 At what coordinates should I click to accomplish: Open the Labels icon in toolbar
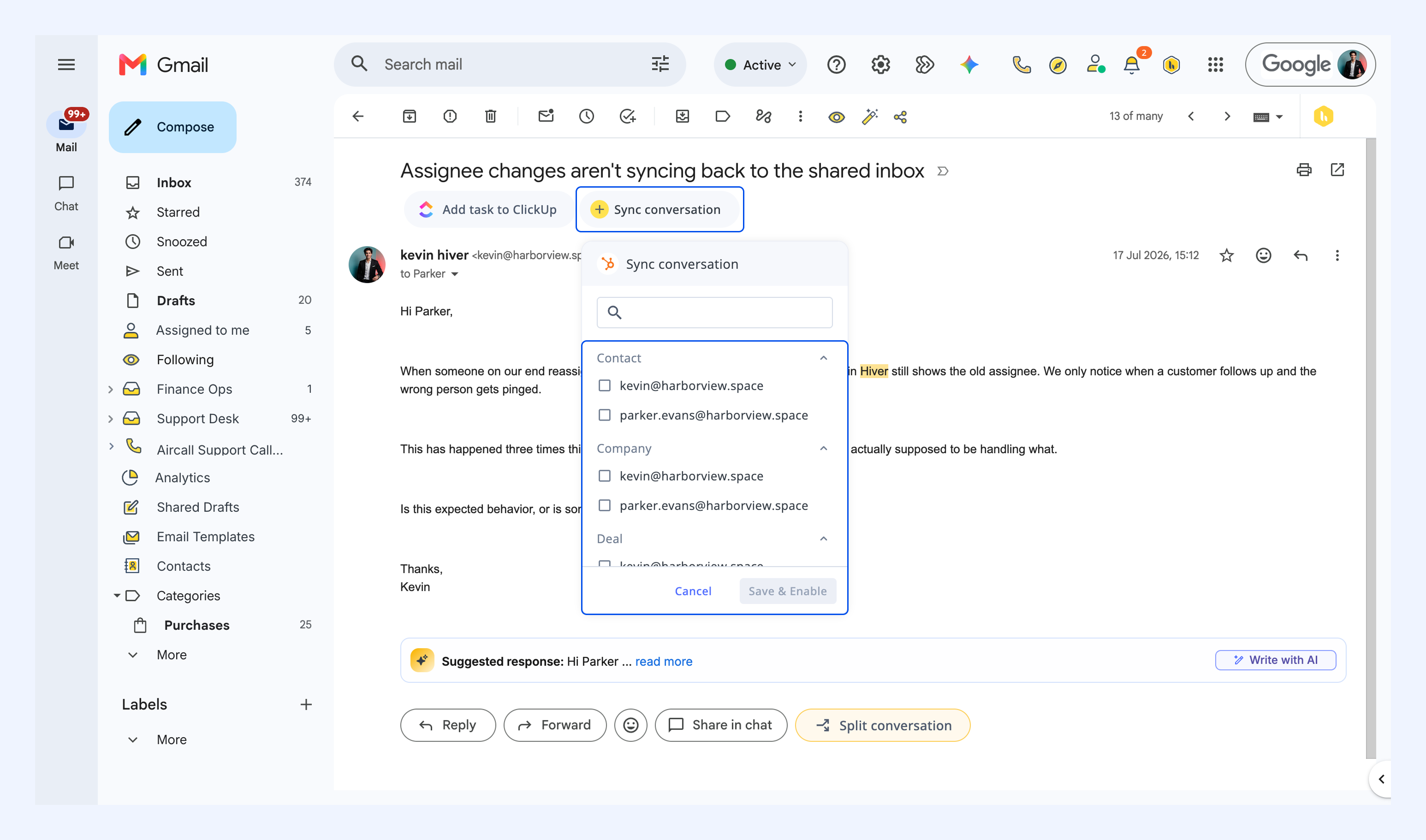tap(723, 117)
